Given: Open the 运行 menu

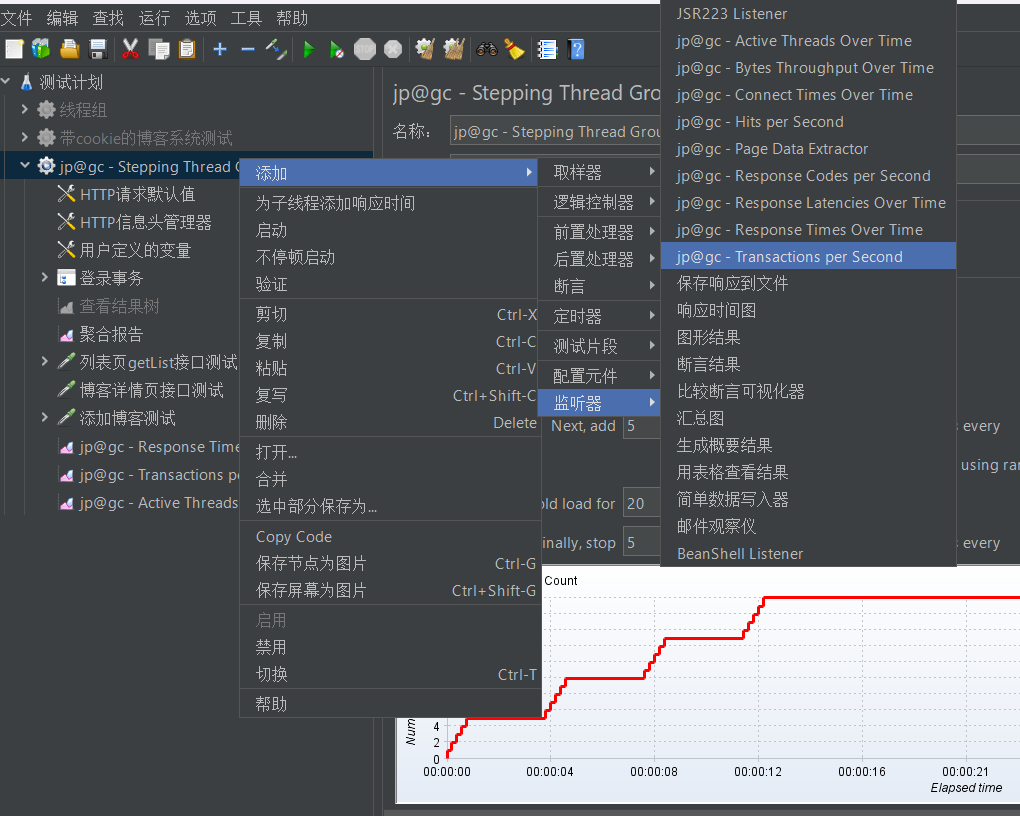Looking at the screenshot, I should pos(154,18).
